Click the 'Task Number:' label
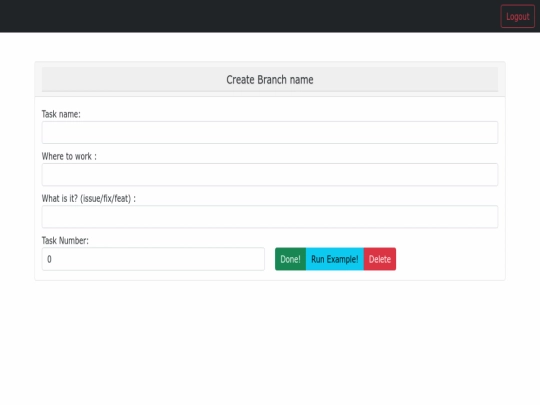The width and height of the screenshot is (540, 405). point(65,240)
